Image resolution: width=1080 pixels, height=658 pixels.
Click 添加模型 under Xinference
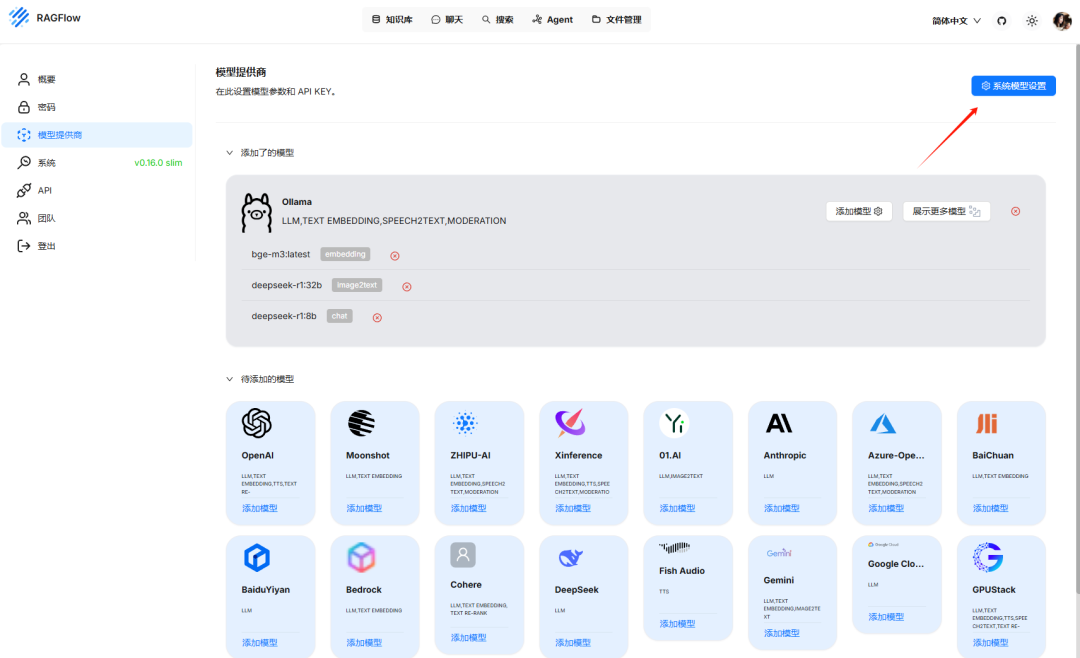(x=573, y=508)
